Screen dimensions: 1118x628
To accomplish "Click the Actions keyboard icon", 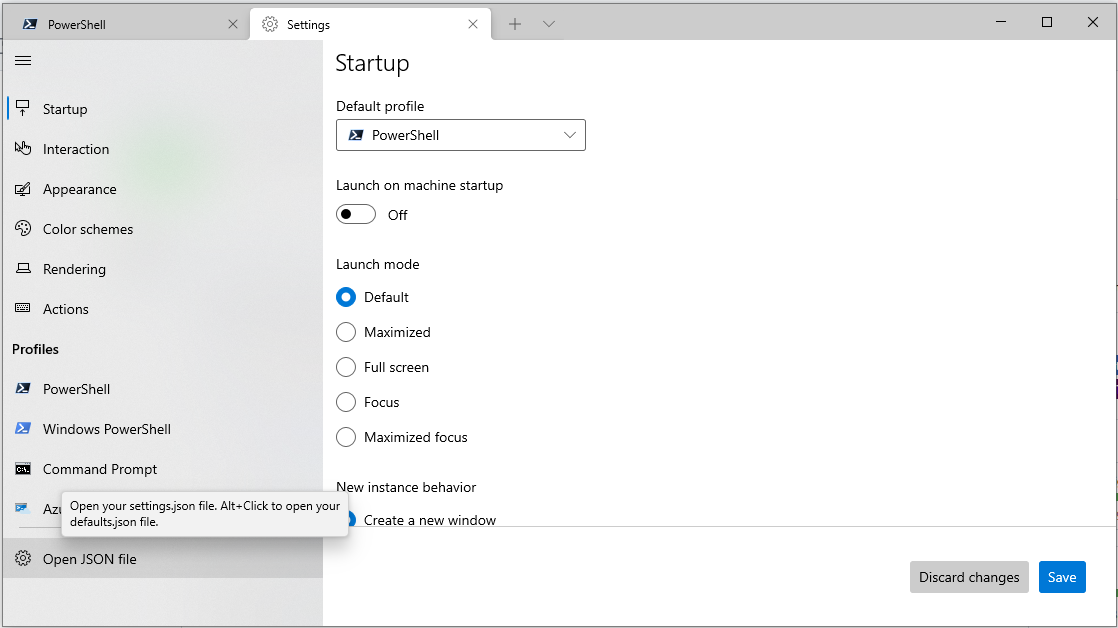I will click(x=23, y=308).
